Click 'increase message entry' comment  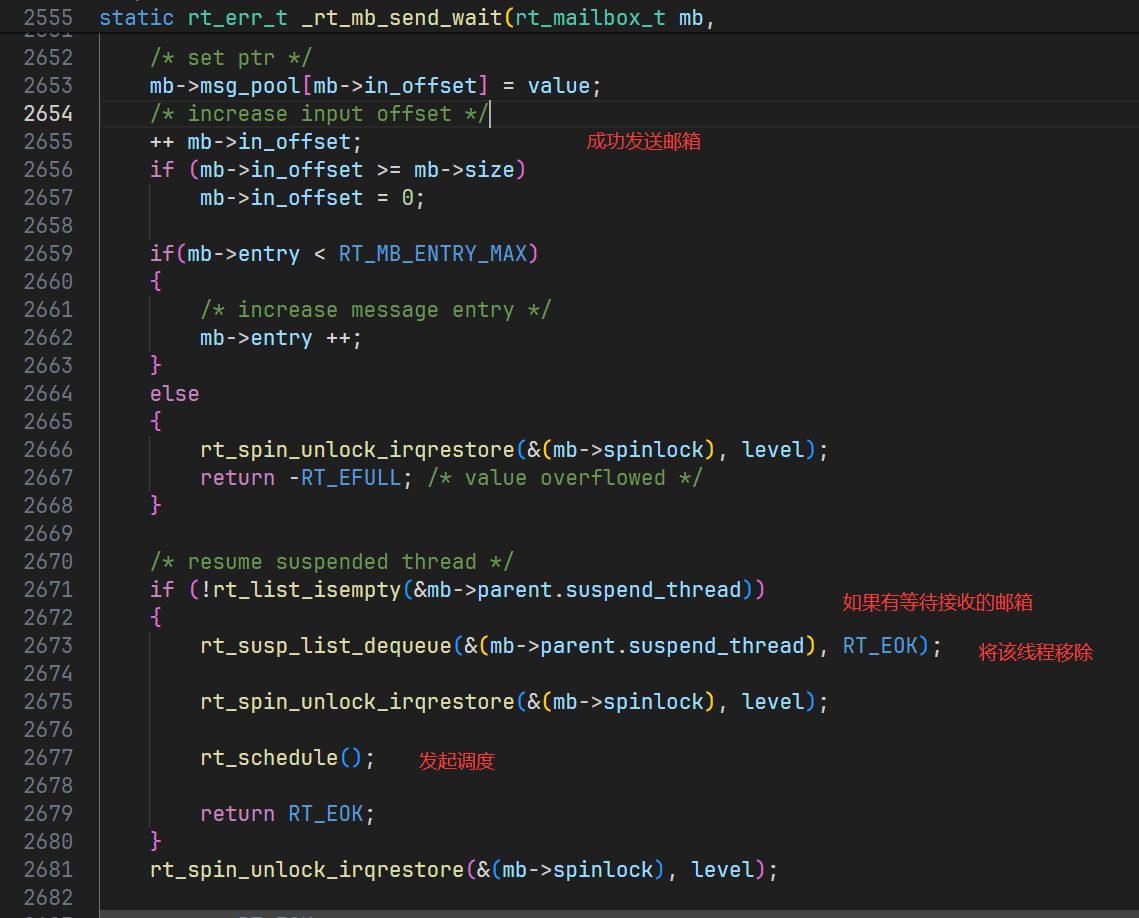point(376,309)
